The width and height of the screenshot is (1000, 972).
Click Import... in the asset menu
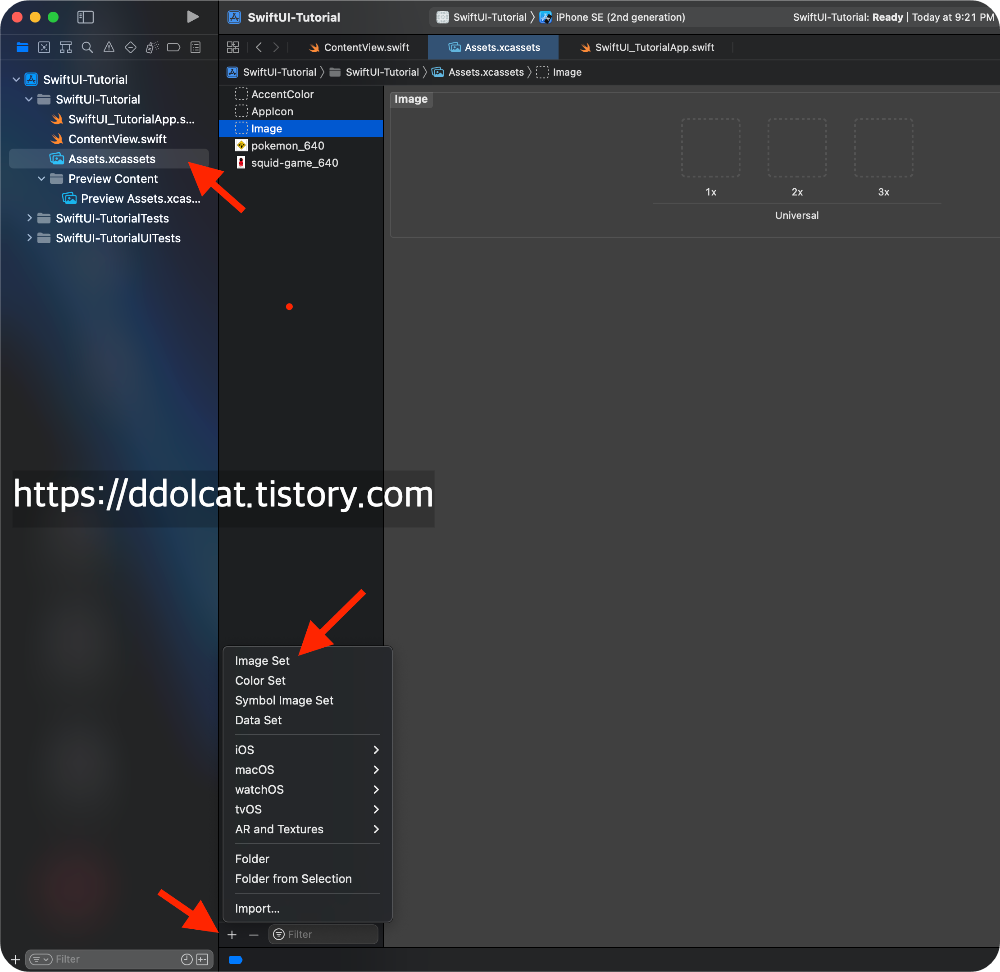point(257,909)
